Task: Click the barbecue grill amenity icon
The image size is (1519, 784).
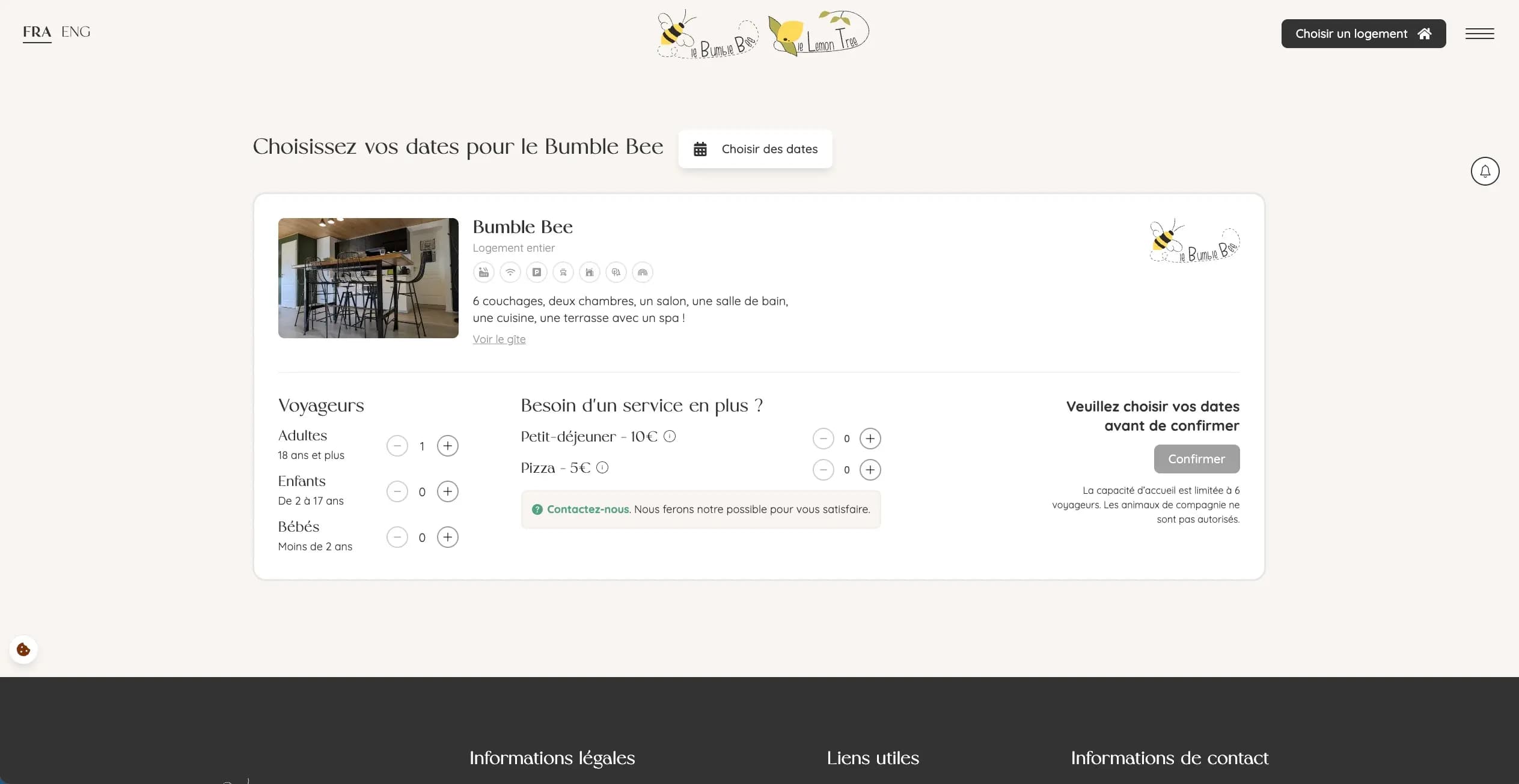Action: click(563, 272)
